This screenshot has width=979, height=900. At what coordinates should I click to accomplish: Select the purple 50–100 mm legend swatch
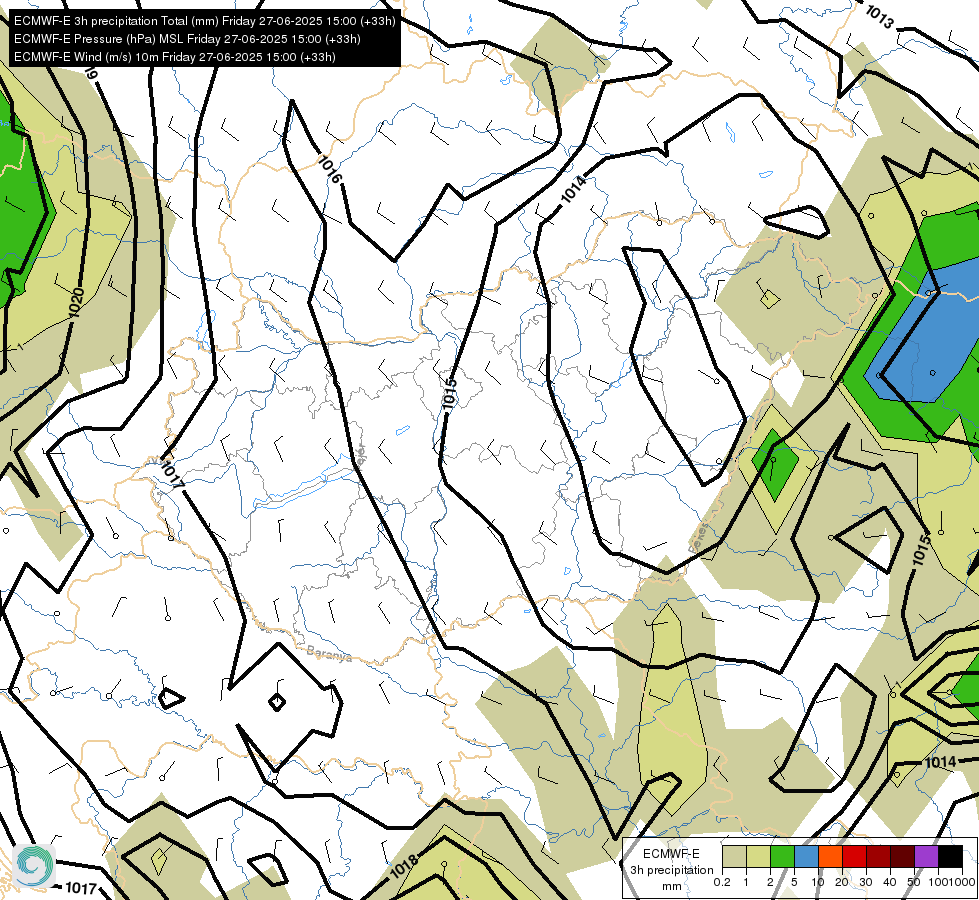click(x=926, y=856)
